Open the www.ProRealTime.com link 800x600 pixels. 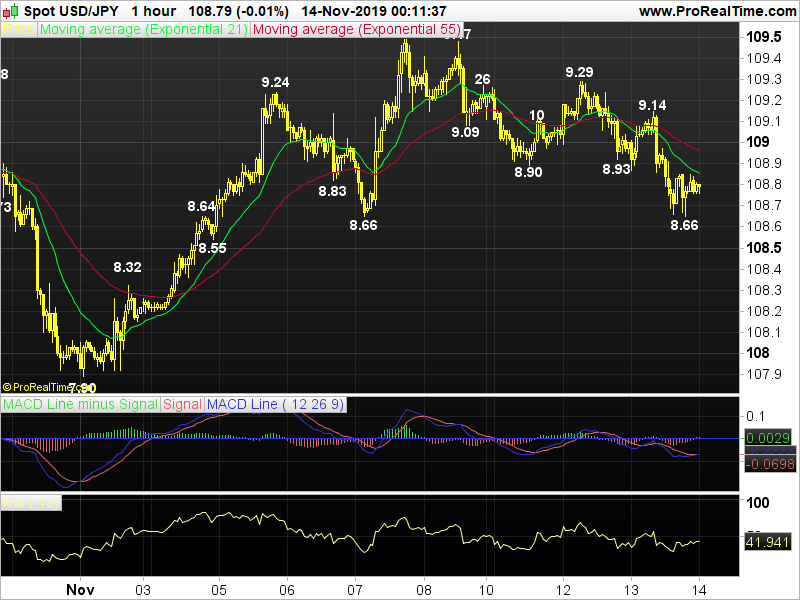pos(716,10)
